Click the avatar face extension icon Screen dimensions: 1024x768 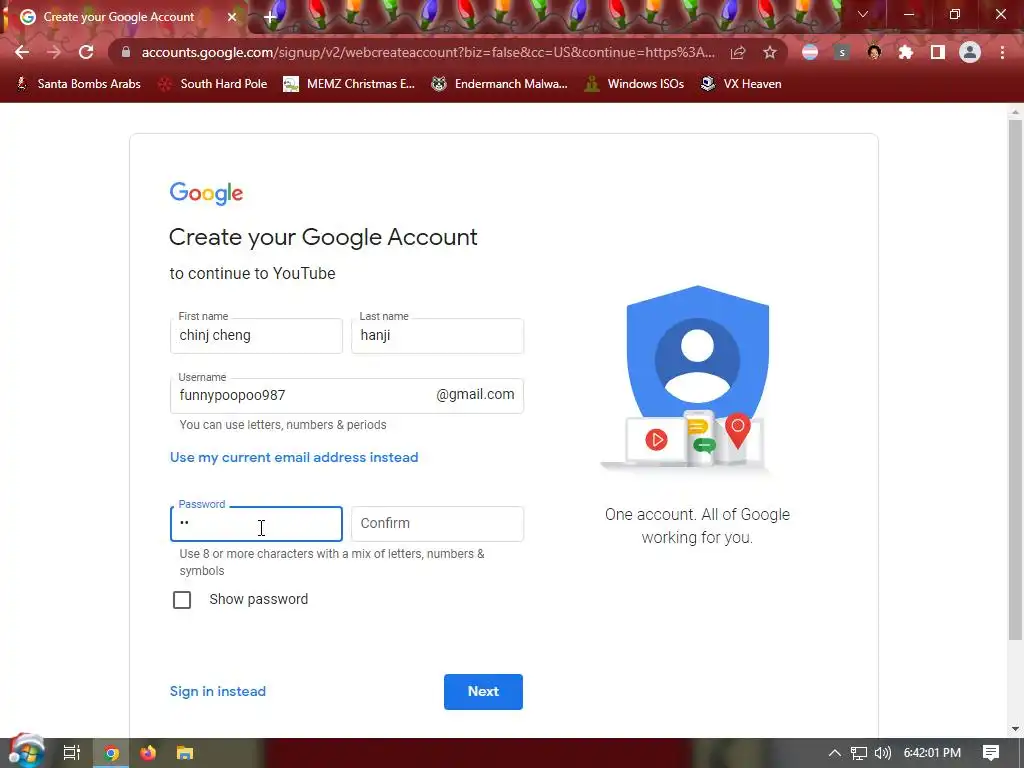pos(874,52)
